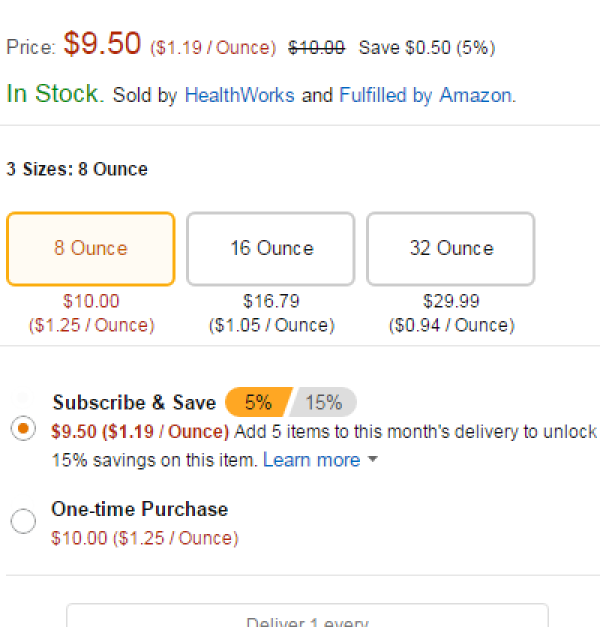Screen dimensions: 600x627
Task: Click the 5% savings badge
Action: pos(257,402)
